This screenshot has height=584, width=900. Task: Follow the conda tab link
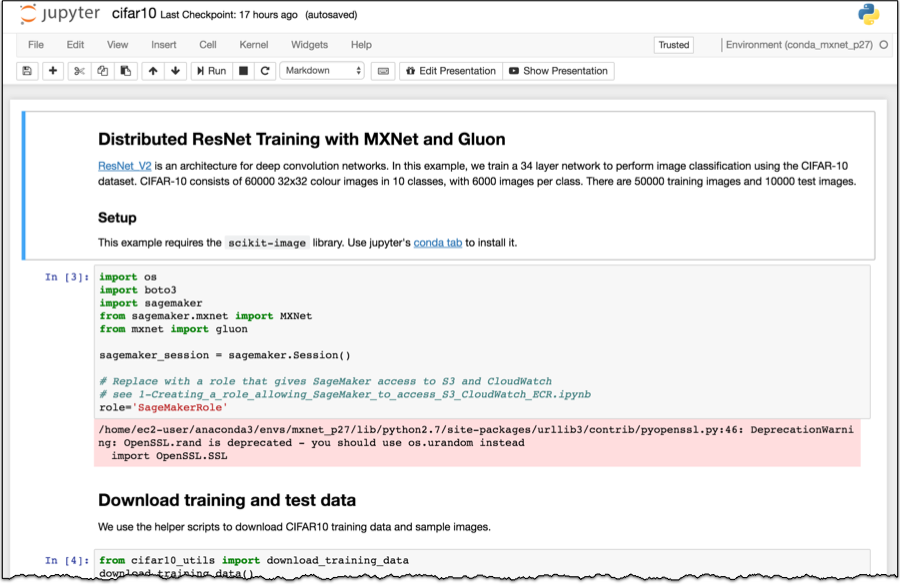pyautogui.click(x=437, y=242)
